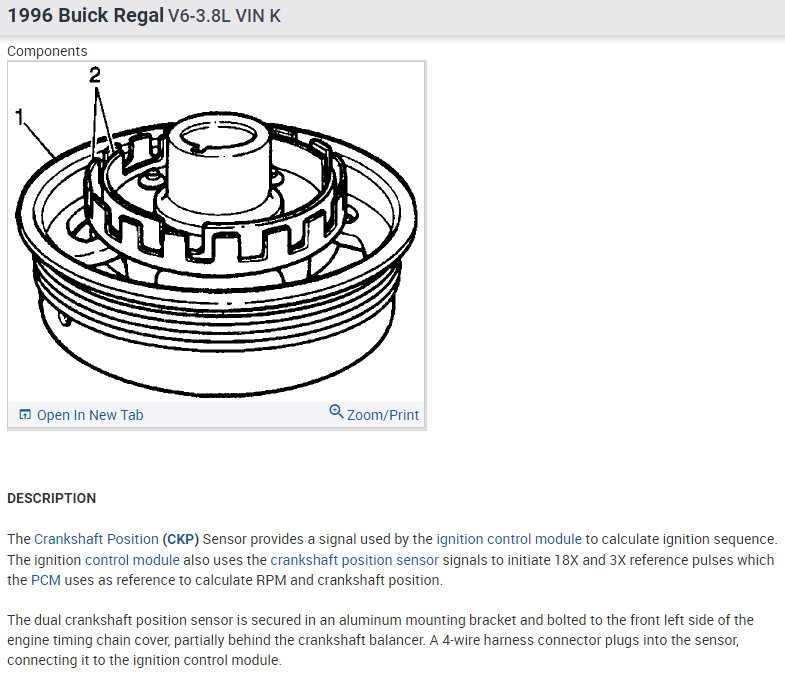Click the DESCRIPTION heading

(x=52, y=498)
